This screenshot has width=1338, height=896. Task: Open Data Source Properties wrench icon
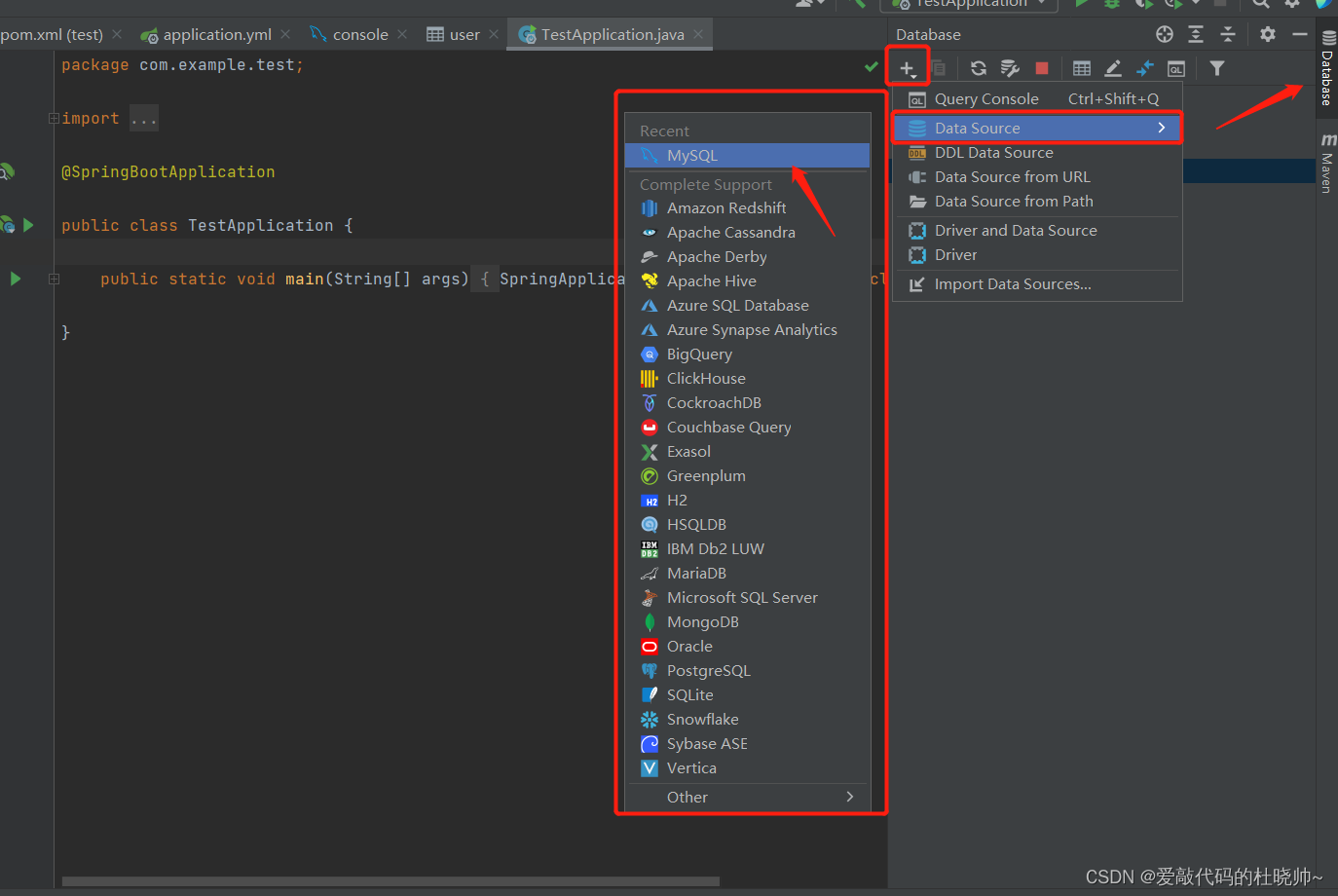coord(1010,68)
